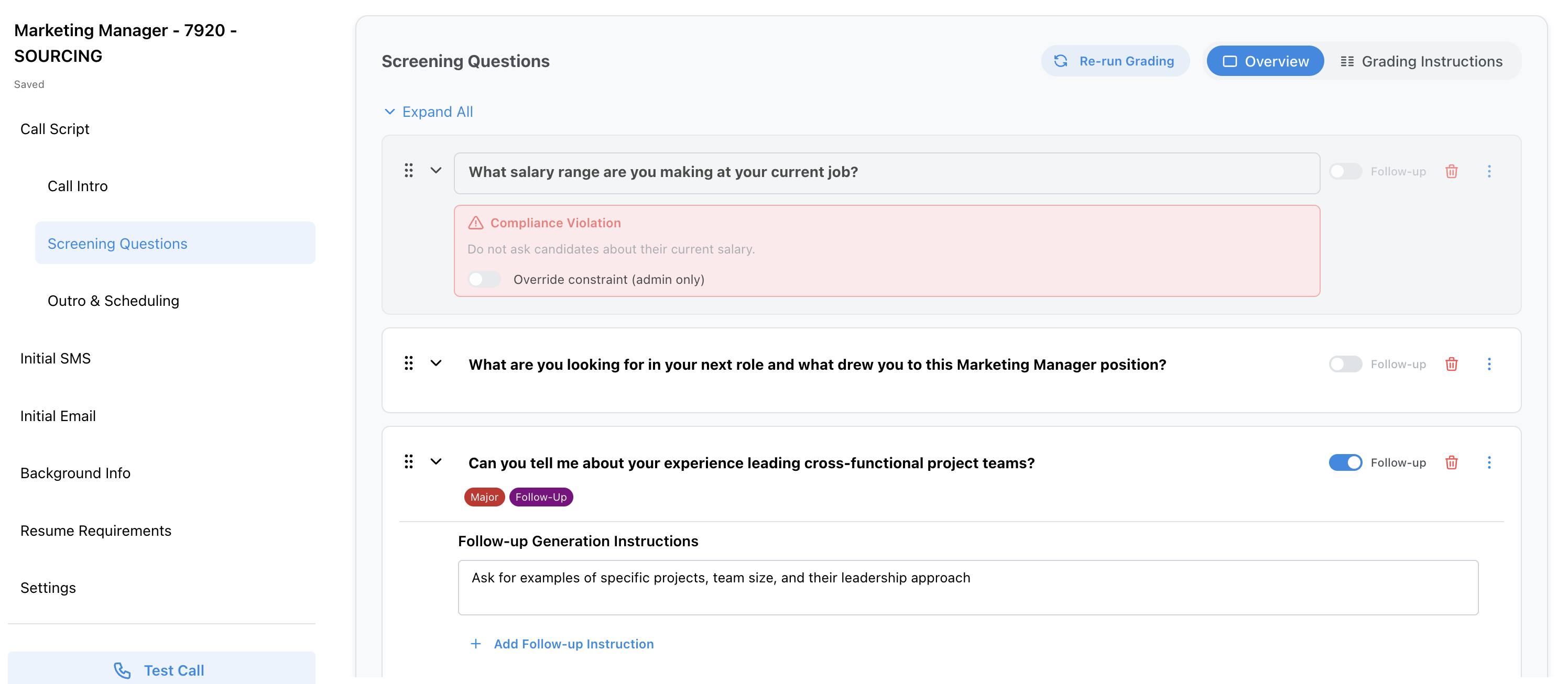Grab the drag handle of the salary question
This screenshot has width=1568, height=684.
click(x=408, y=171)
